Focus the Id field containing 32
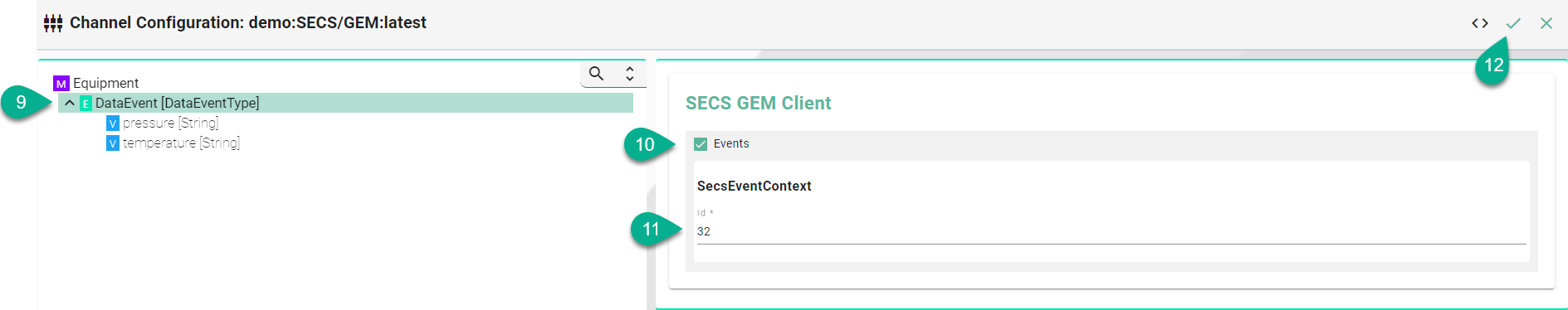The image size is (1568, 310). pyautogui.click(x=1111, y=231)
